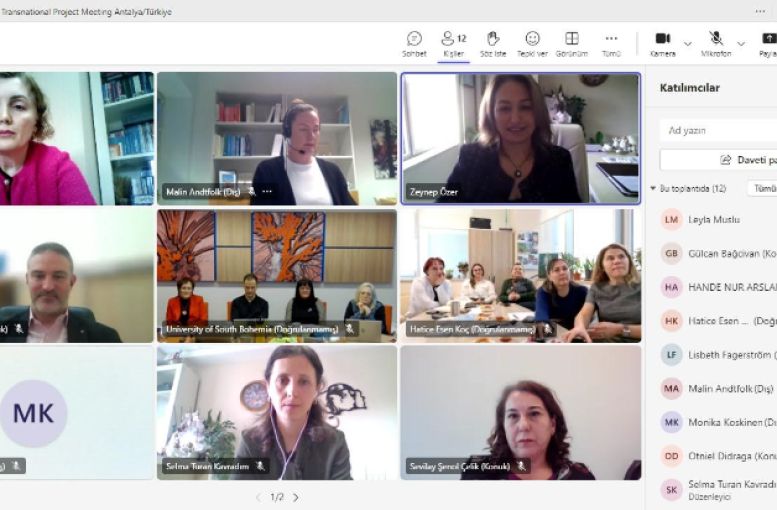Expand microphone device options arrow
777x510 pixels.
(x=741, y=44)
